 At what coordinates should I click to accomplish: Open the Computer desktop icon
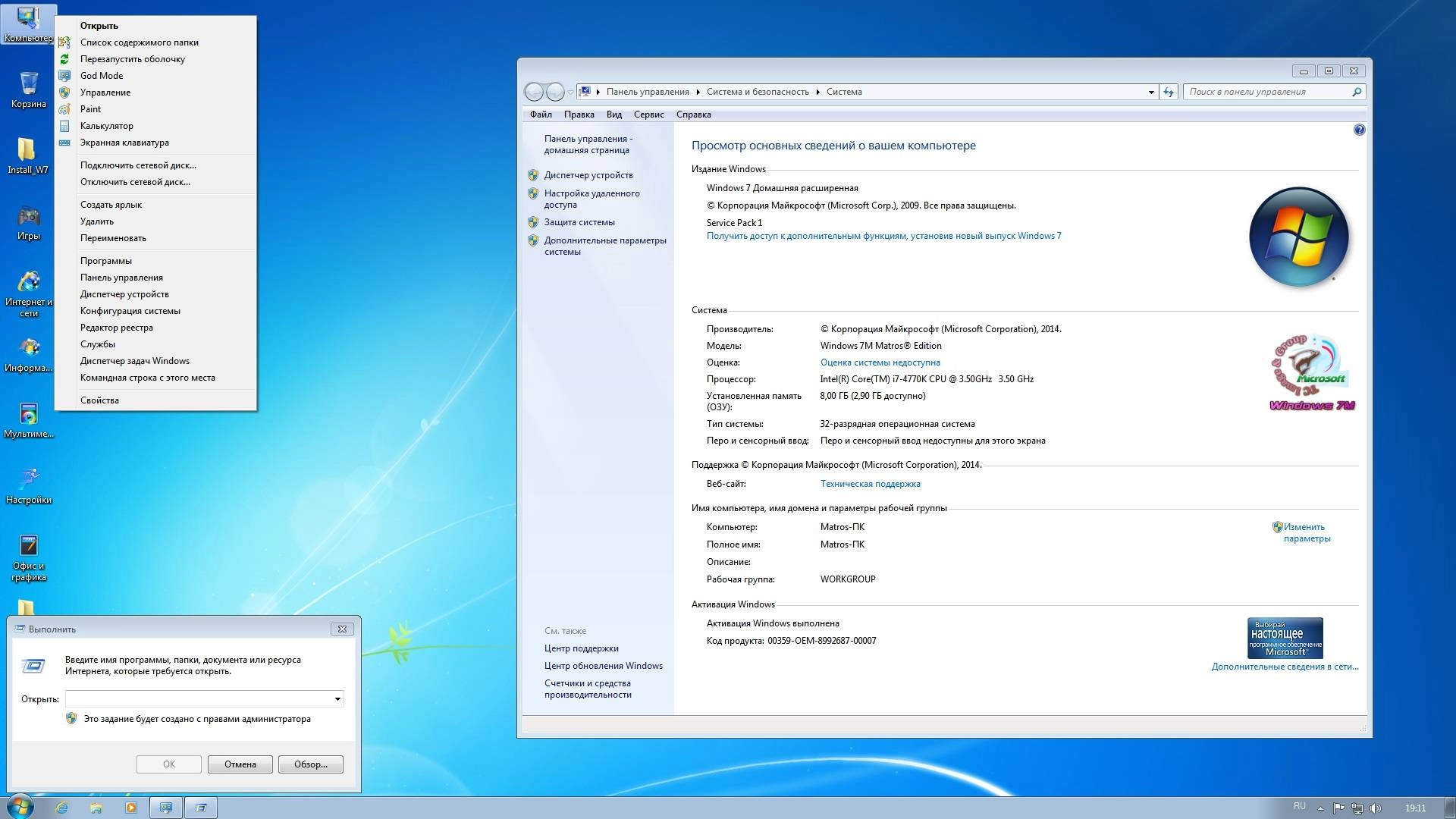point(28,24)
